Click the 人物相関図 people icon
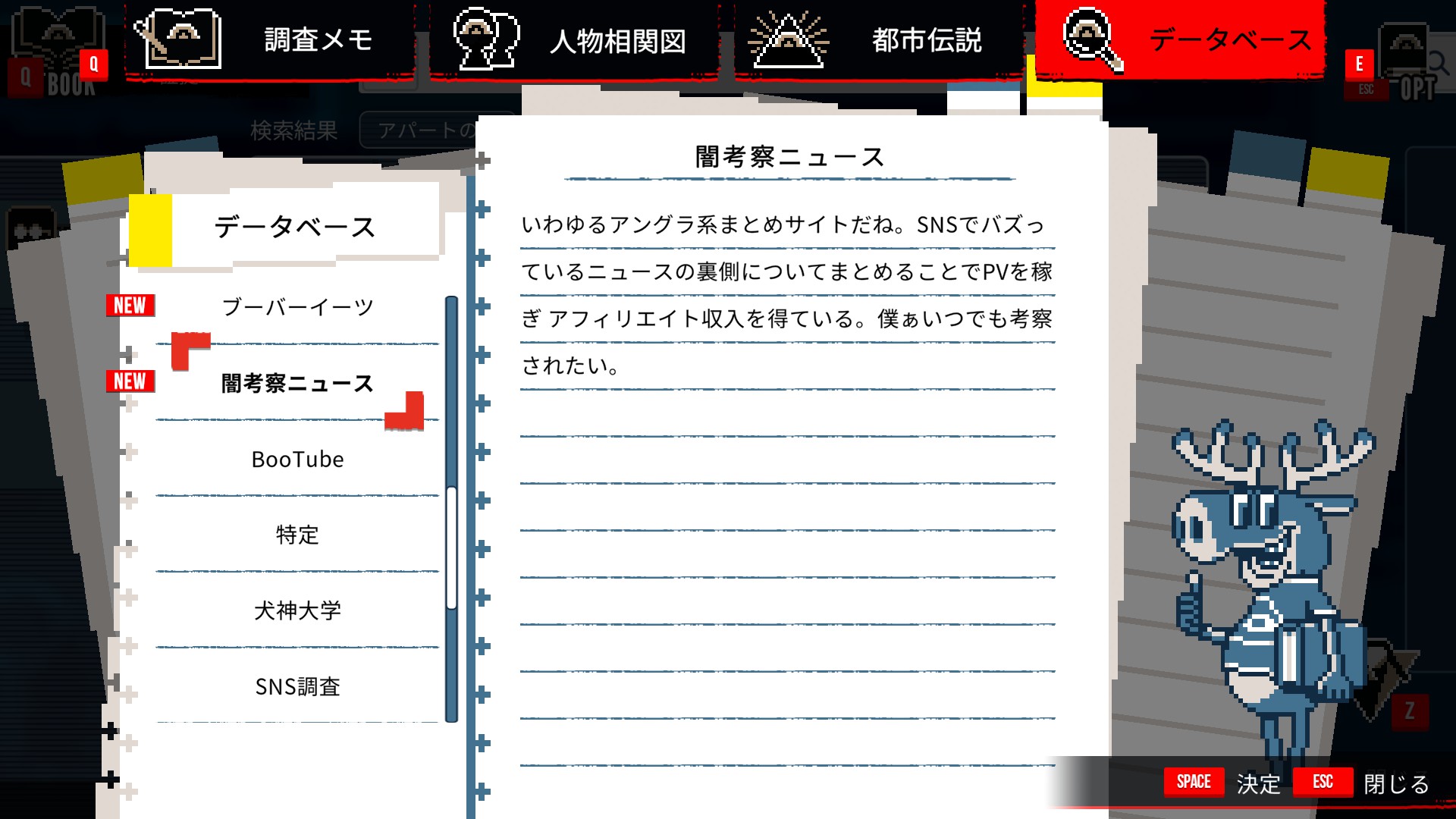The width and height of the screenshot is (1456, 819). [x=485, y=39]
